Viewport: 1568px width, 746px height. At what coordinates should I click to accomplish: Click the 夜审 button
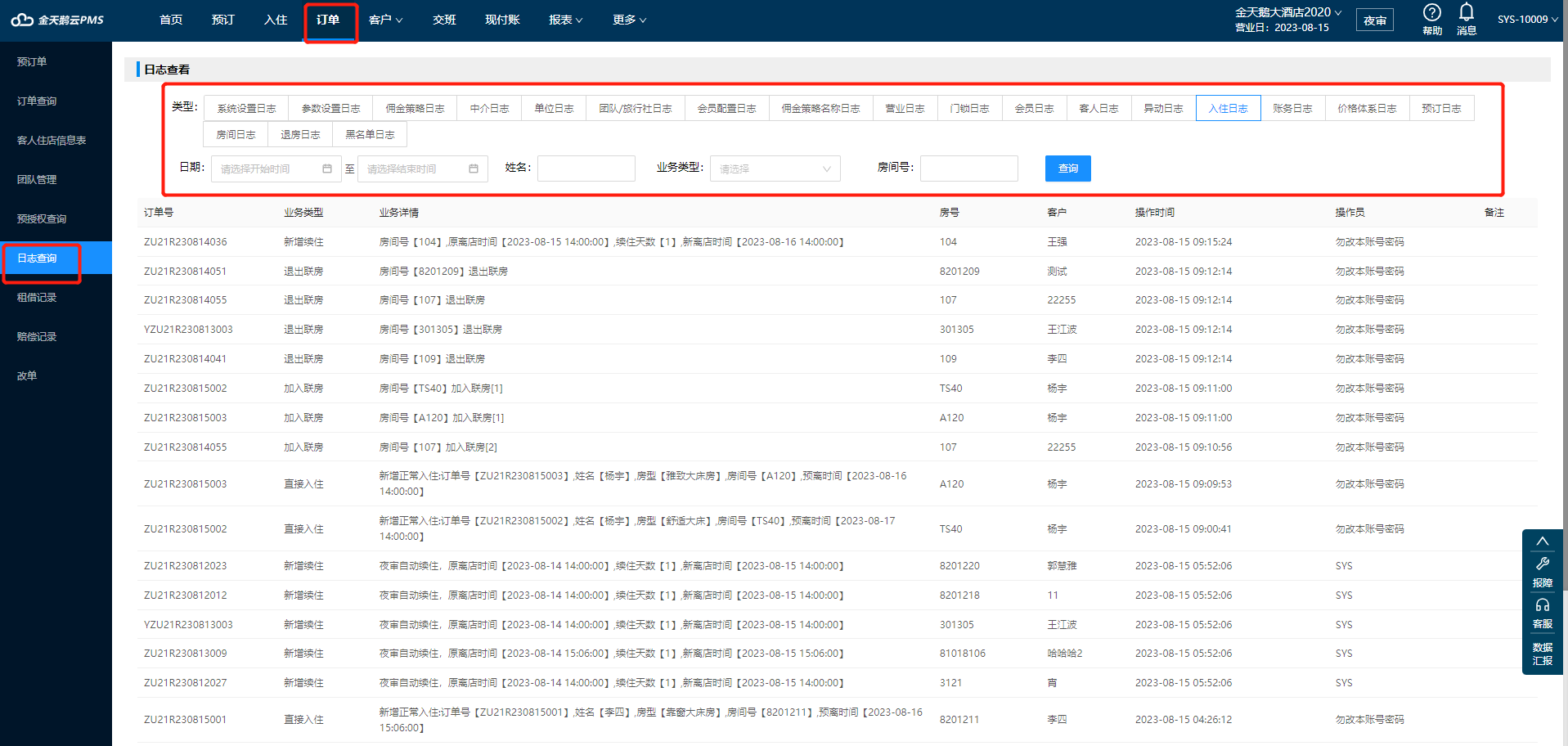tap(1375, 20)
